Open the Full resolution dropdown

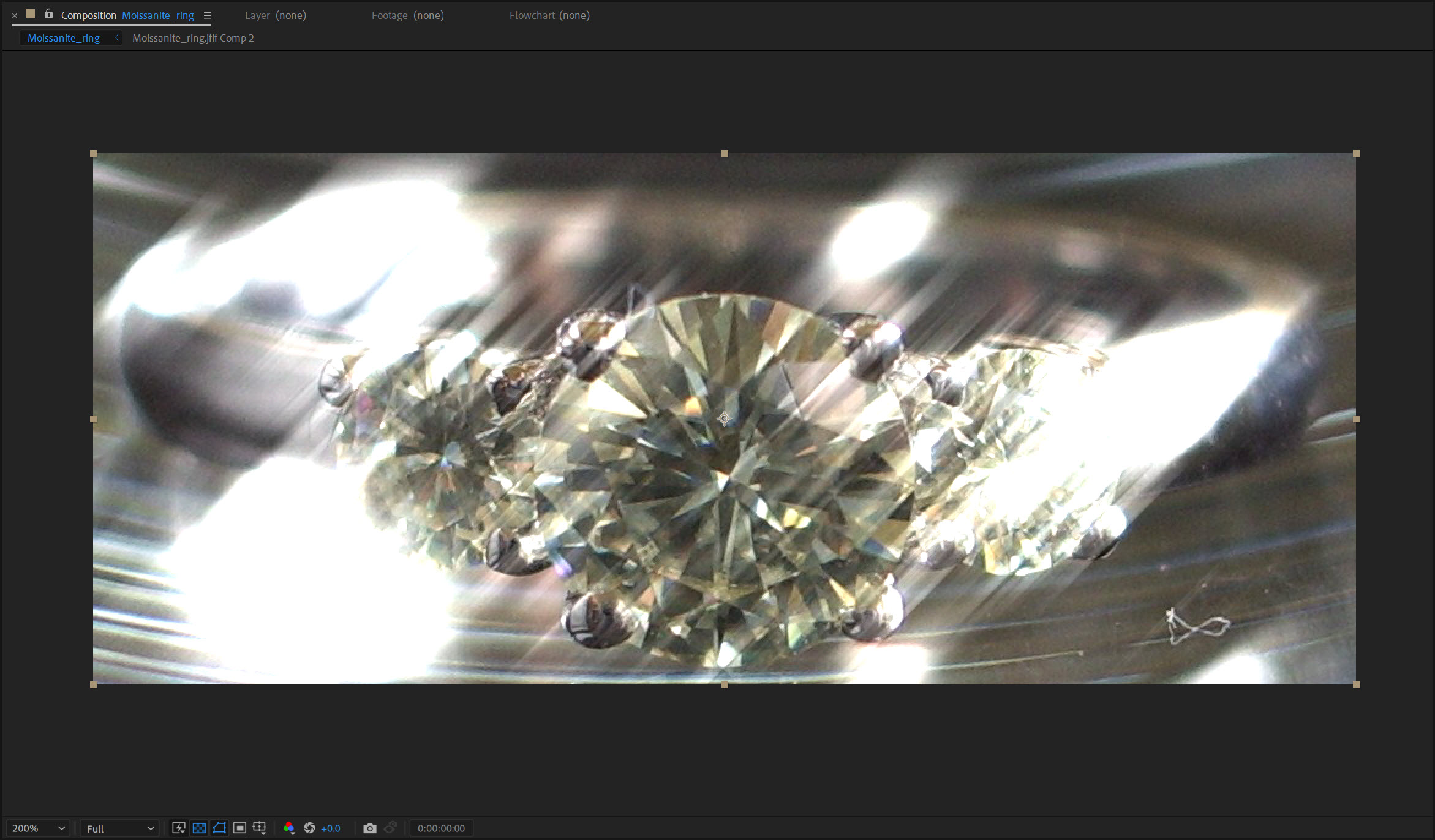point(119,828)
